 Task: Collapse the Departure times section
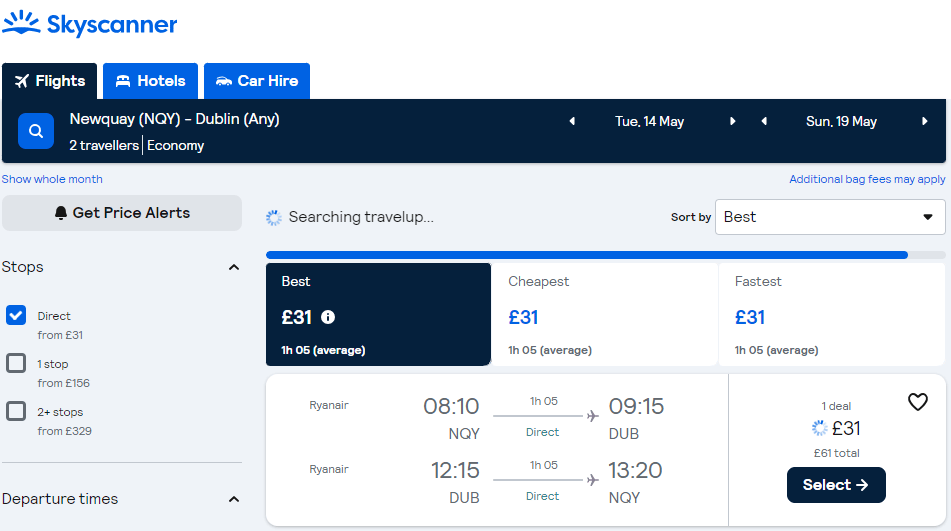pyautogui.click(x=234, y=499)
